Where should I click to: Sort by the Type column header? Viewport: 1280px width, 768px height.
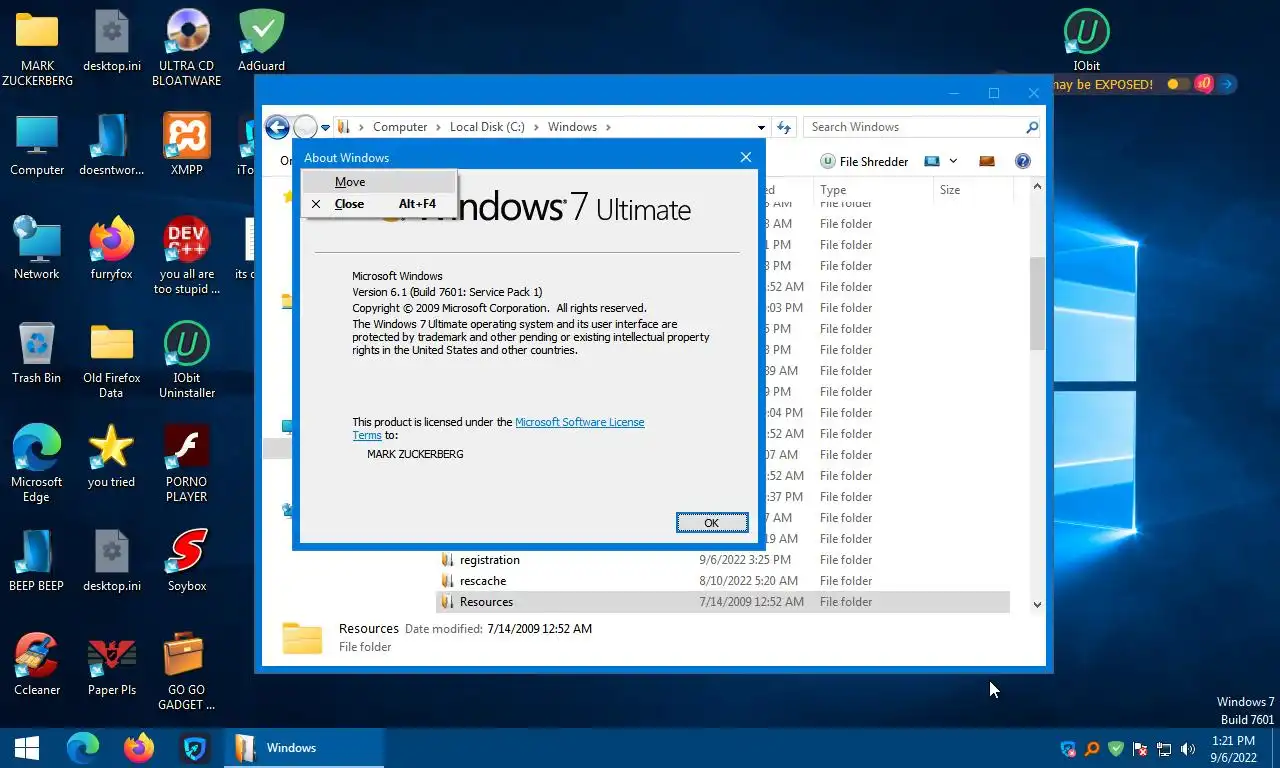click(873, 190)
